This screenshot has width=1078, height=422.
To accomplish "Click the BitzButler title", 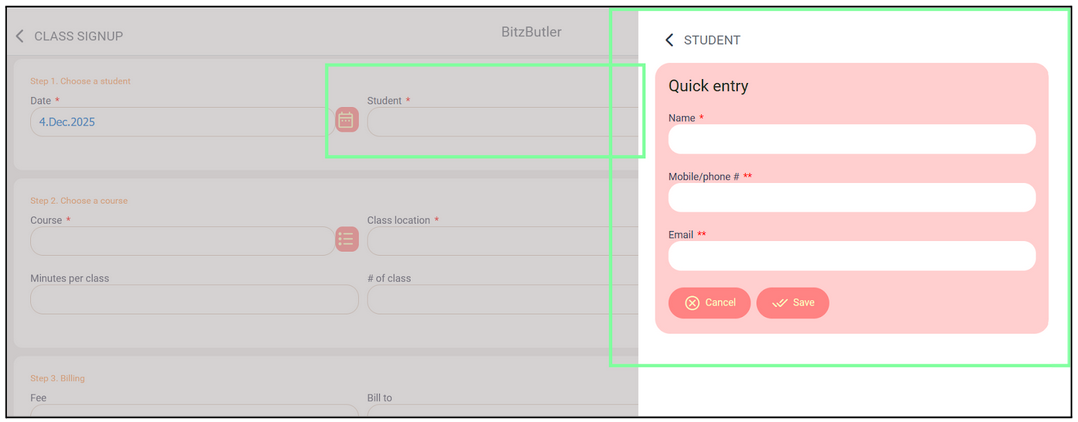I will click(531, 32).
